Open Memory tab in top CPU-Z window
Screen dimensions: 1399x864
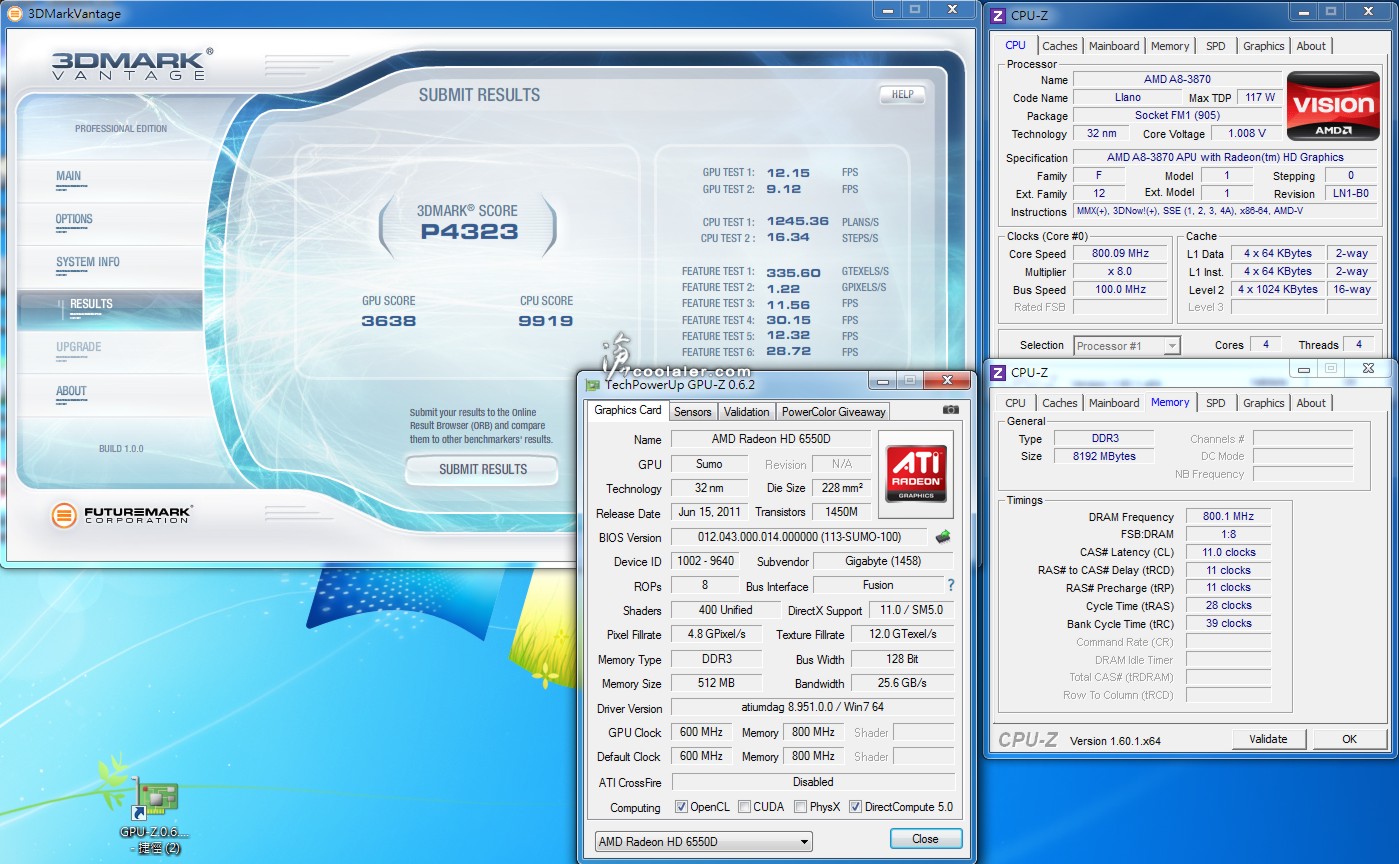[1170, 46]
